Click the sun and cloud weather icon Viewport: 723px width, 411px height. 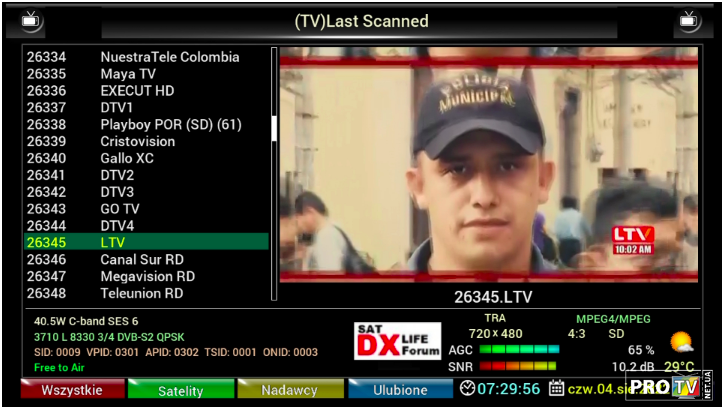coord(682,343)
